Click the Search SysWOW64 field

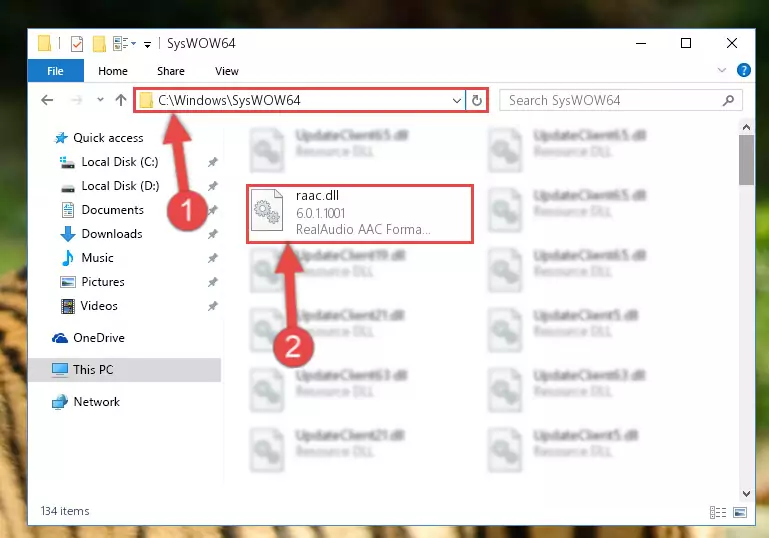[x=620, y=101]
